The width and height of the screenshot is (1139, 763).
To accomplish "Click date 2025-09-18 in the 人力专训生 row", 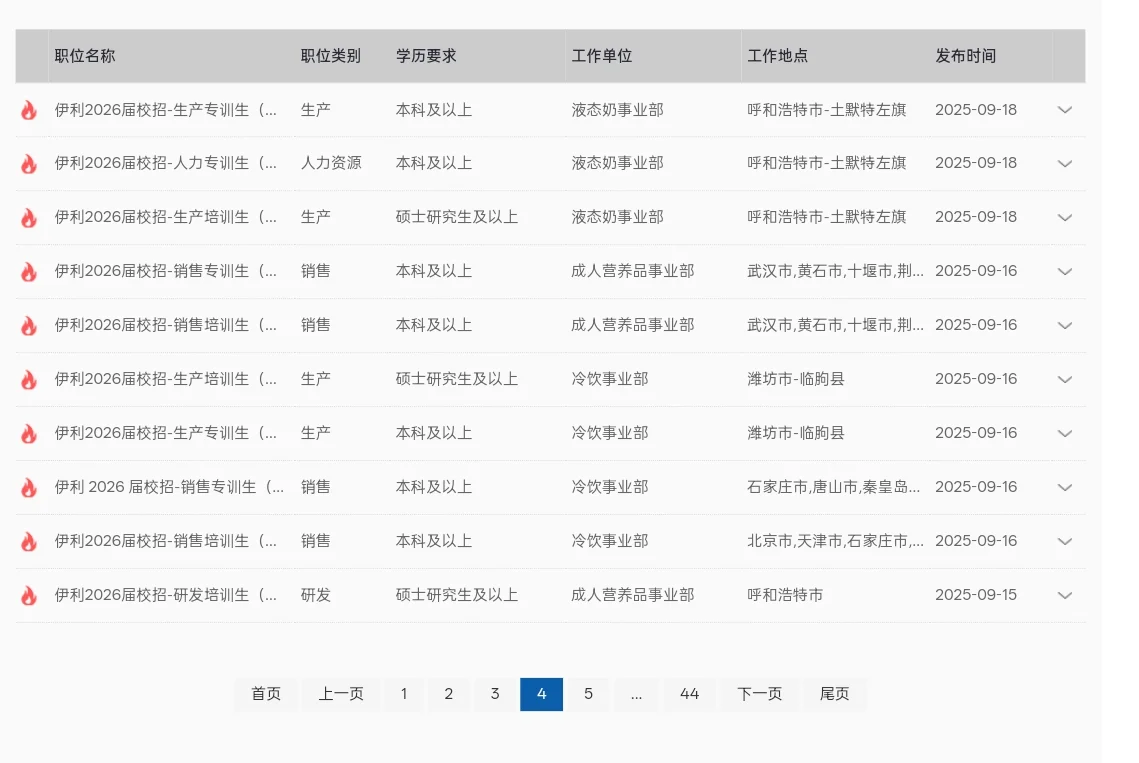I will coord(976,164).
